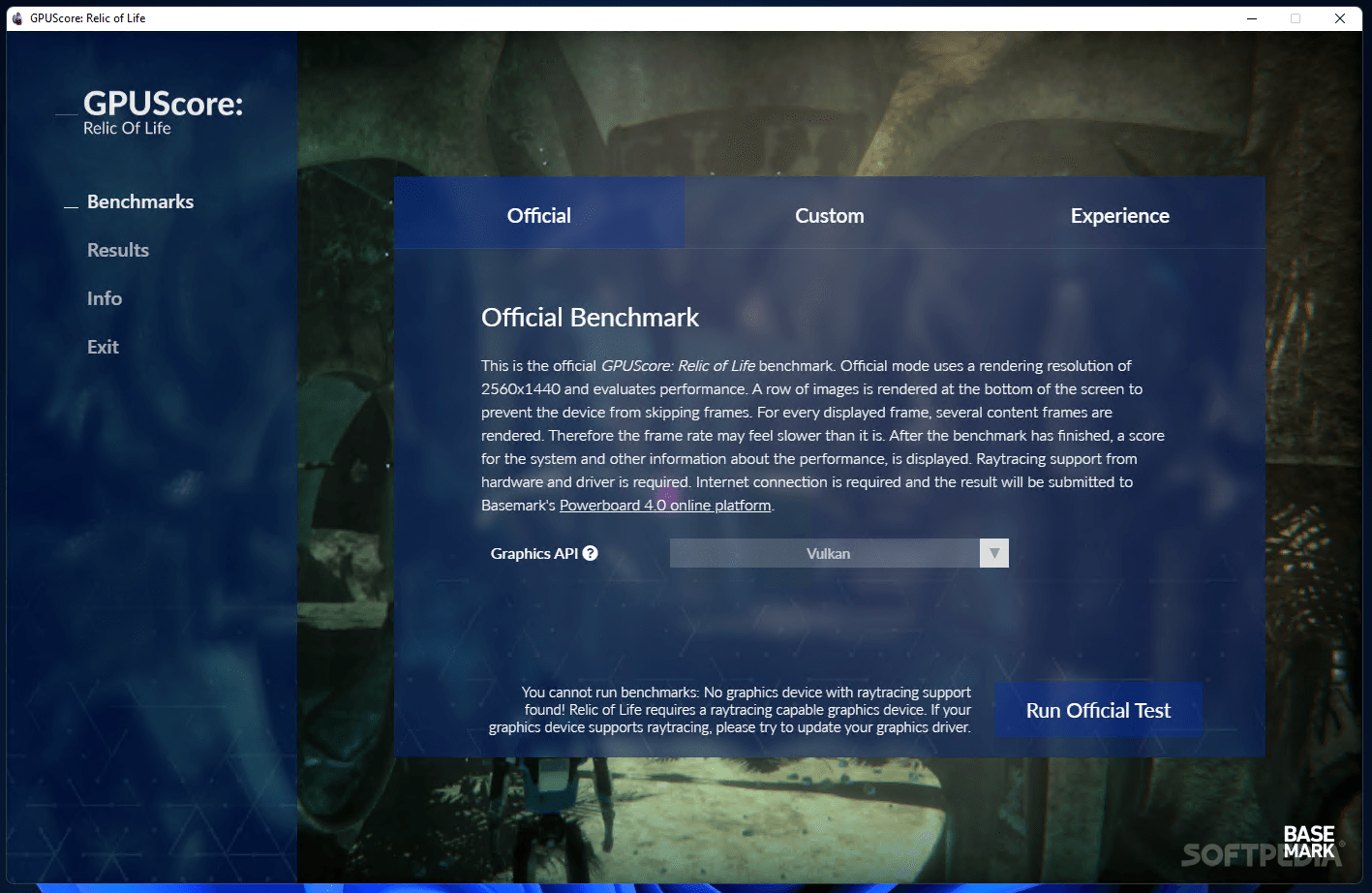Click the GPUScore app icon in title bar
Viewport: 1372px width, 893px height.
point(17,18)
